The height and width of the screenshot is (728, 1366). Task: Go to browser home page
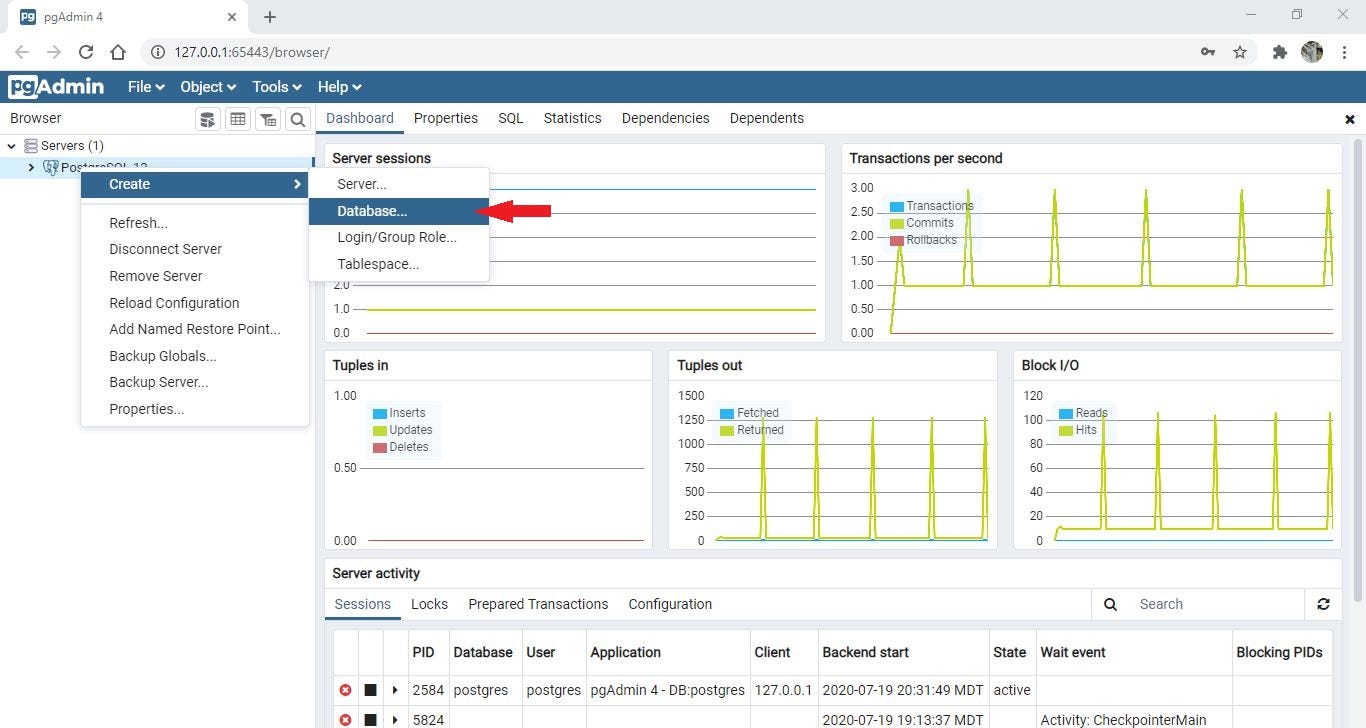(x=118, y=52)
